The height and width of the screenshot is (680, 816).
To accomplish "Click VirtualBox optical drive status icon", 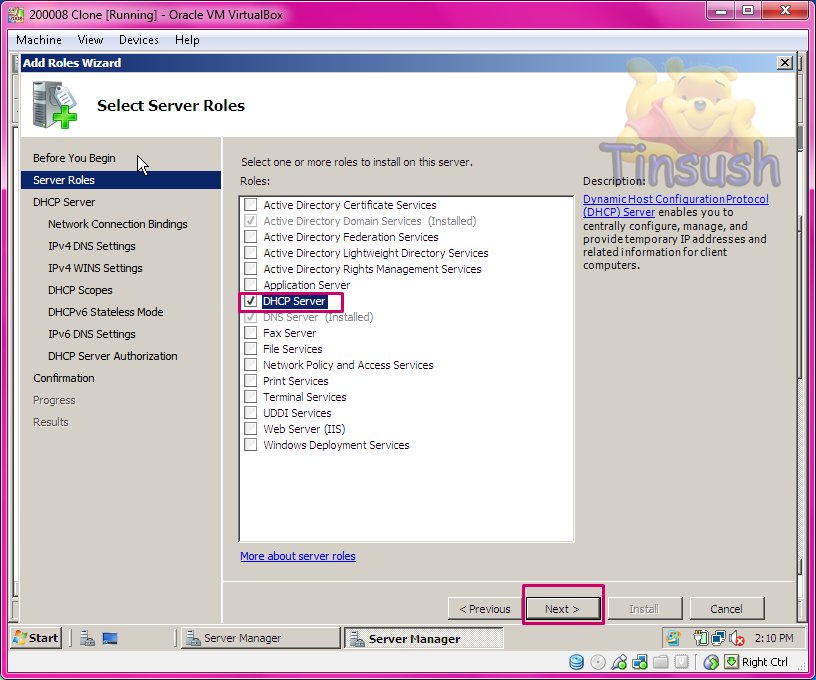I will 598,662.
